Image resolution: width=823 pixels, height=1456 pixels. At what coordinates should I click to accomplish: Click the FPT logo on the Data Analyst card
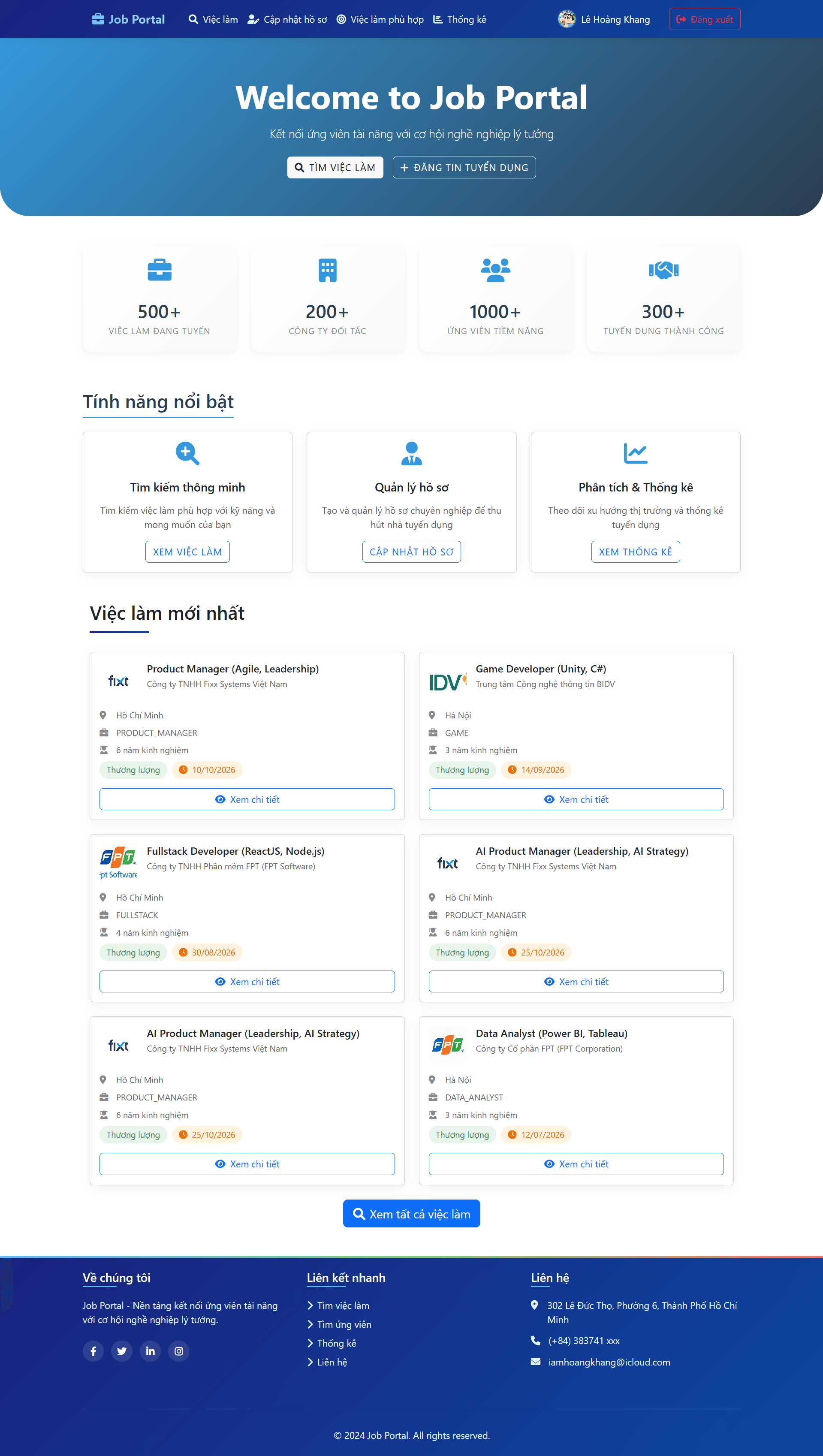click(x=448, y=1045)
